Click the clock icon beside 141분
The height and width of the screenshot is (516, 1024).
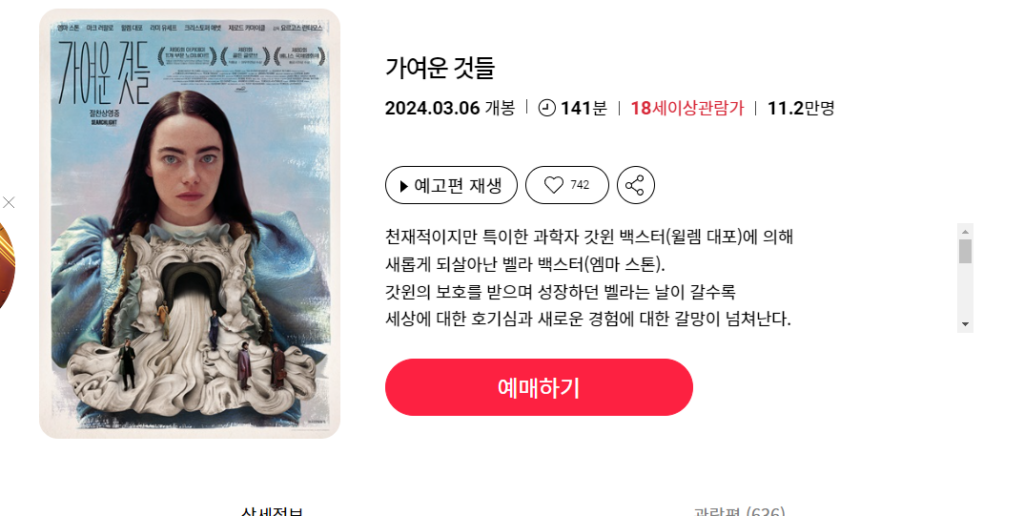pyautogui.click(x=547, y=108)
